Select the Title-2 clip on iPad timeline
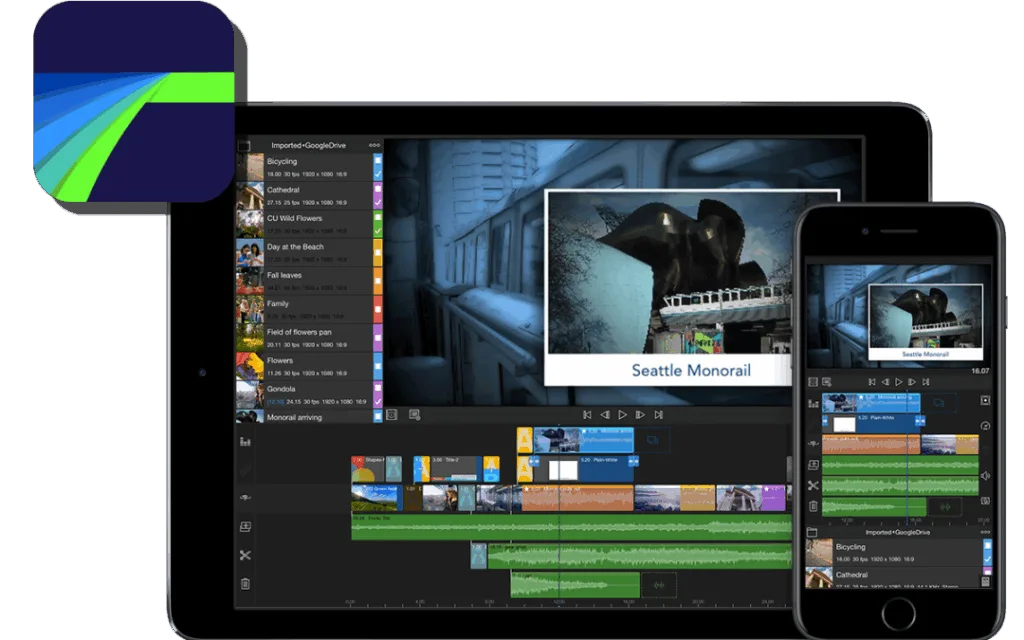 click(455, 469)
